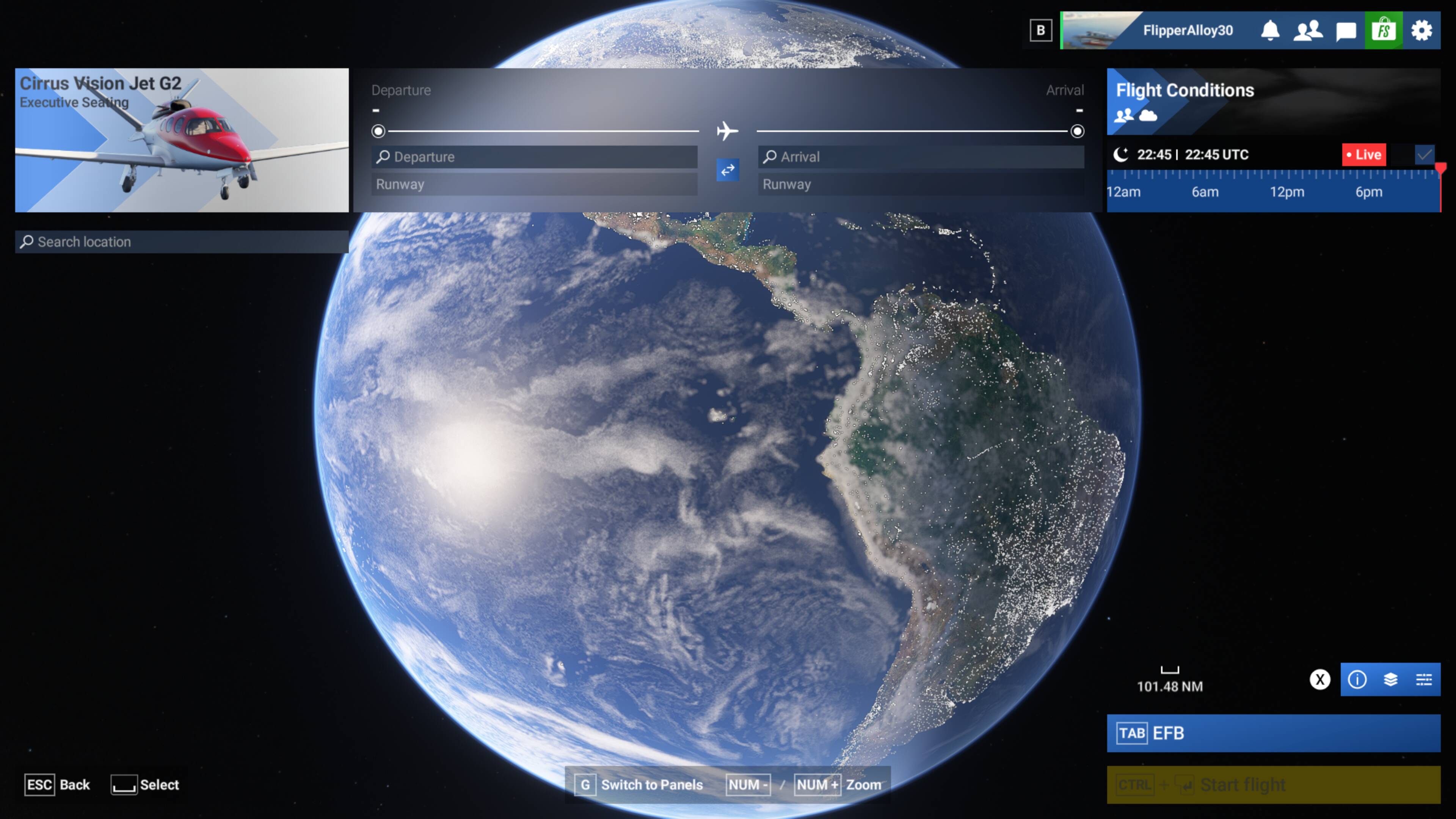This screenshot has width=1456, height=819.
Task: Select the departure waypoint circle
Action: point(378,131)
